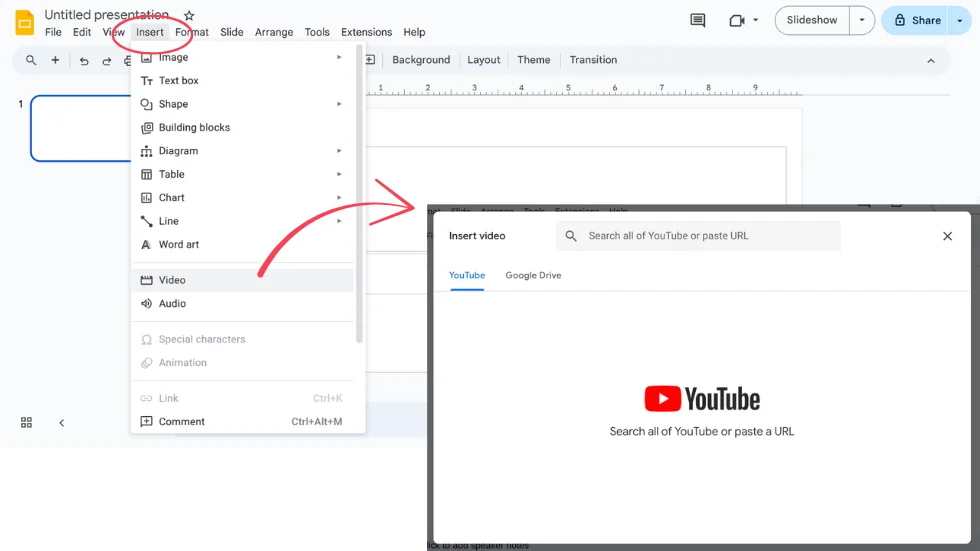Expand the Table submenu
The width and height of the screenshot is (980, 551).
click(x=242, y=174)
